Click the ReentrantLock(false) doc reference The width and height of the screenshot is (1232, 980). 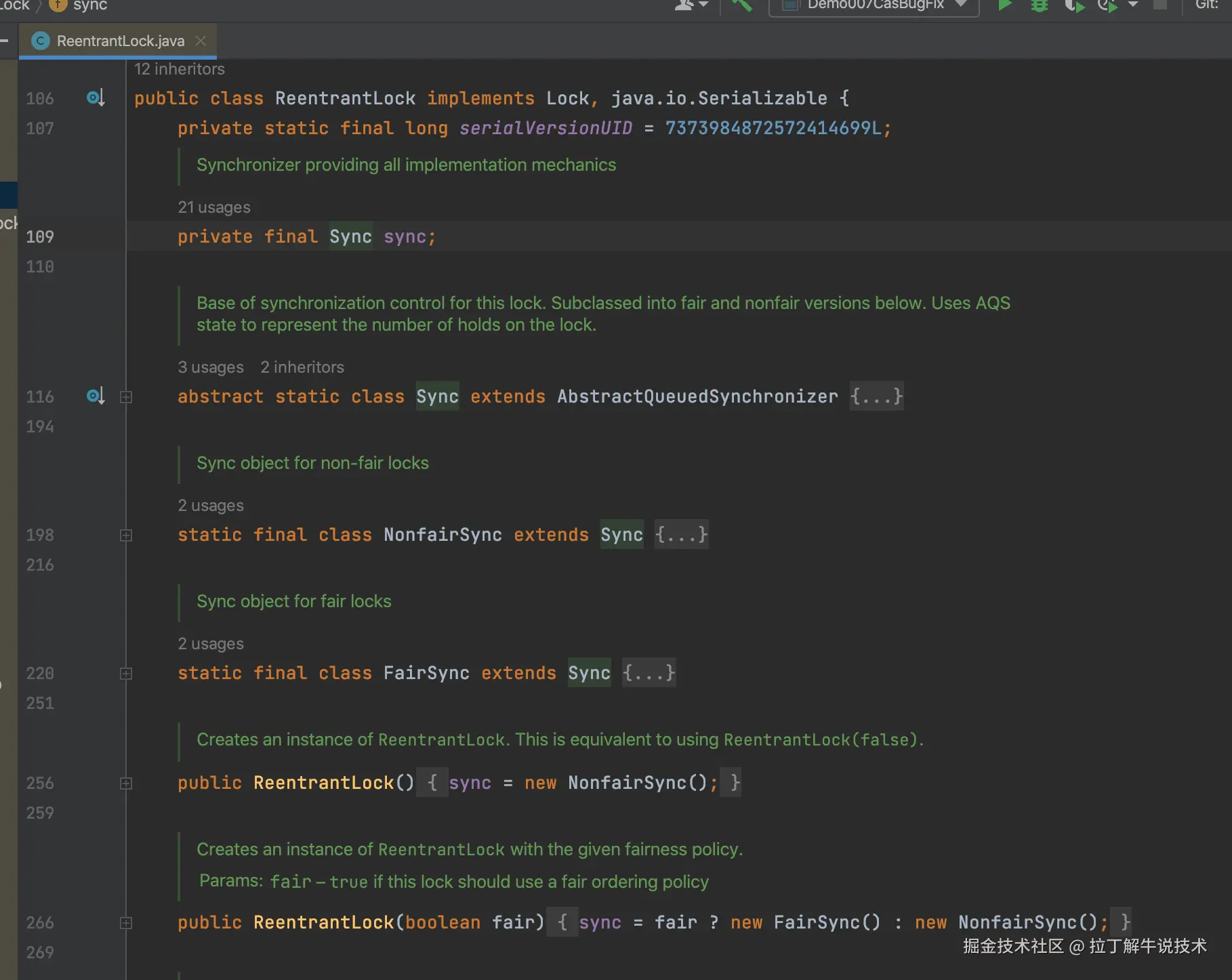pyautogui.click(x=821, y=739)
